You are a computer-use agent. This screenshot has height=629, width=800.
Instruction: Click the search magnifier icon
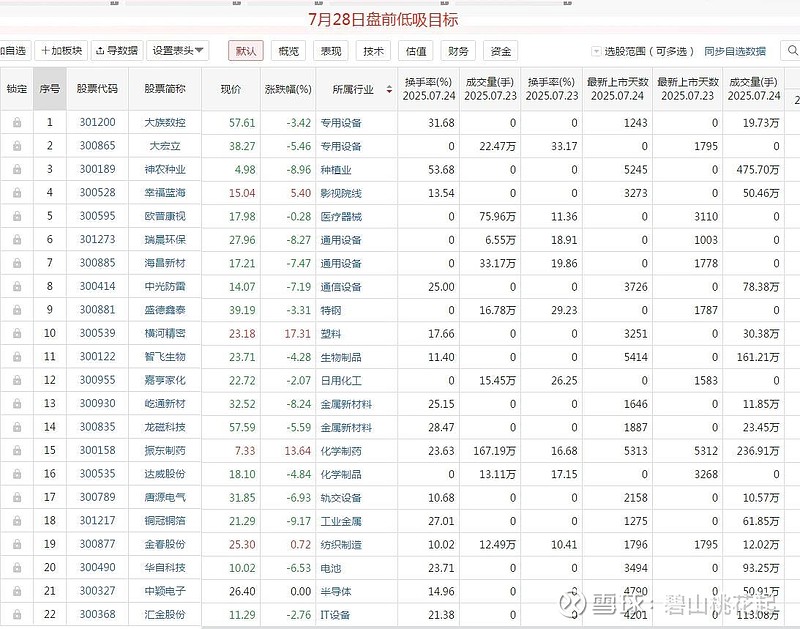click(792, 51)
